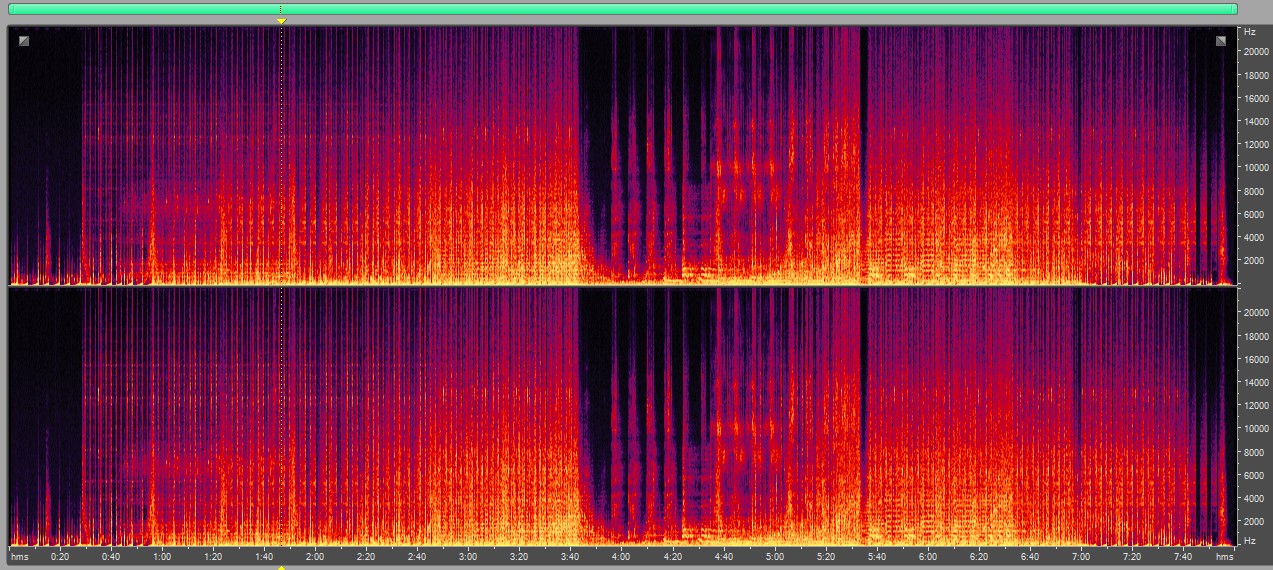Click the lower channel's 20000 frequency label

pos(1256,312)
